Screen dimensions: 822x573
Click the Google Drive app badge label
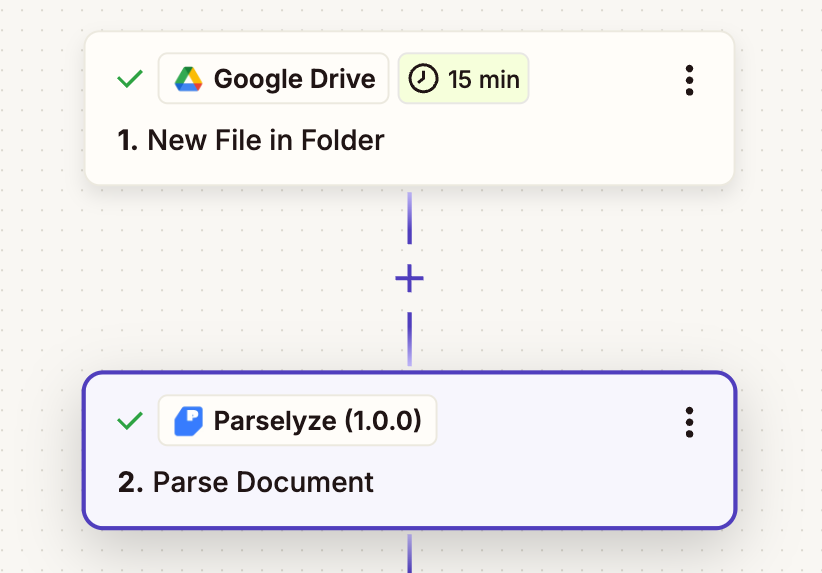click(x=294, y=79)
